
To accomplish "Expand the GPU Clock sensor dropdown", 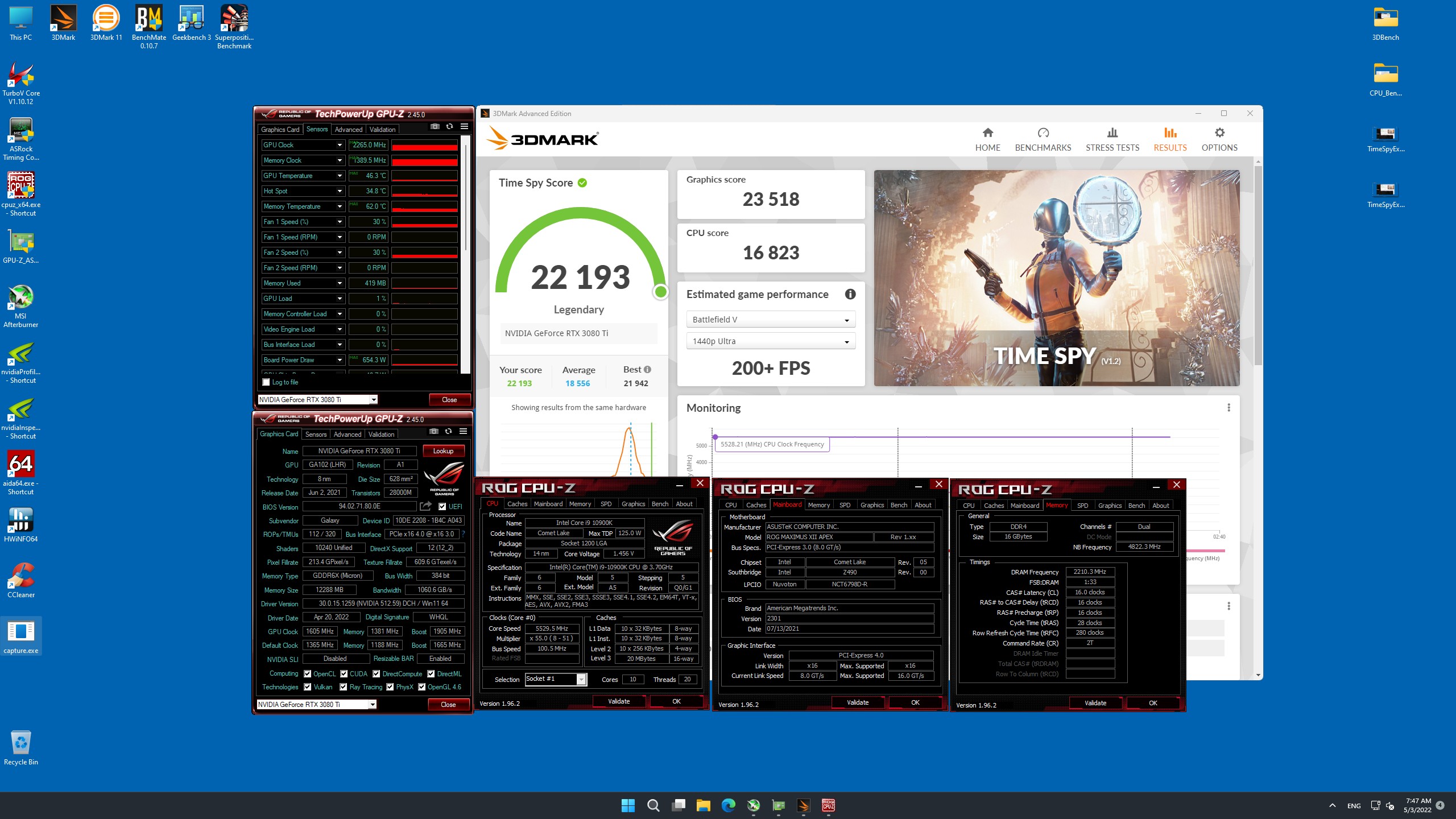I will [x=340, y=145].
